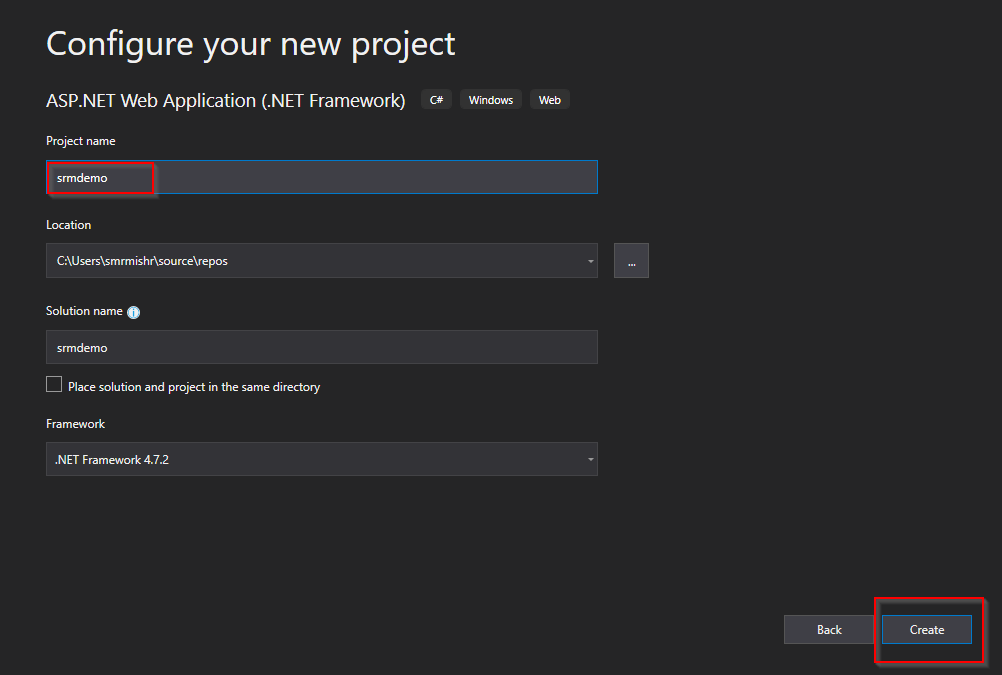The height and width of the screenshot is (675, 1002).
Task: Expand the .NET Framework 4.7.2 combo box
Action: [320, 458]
